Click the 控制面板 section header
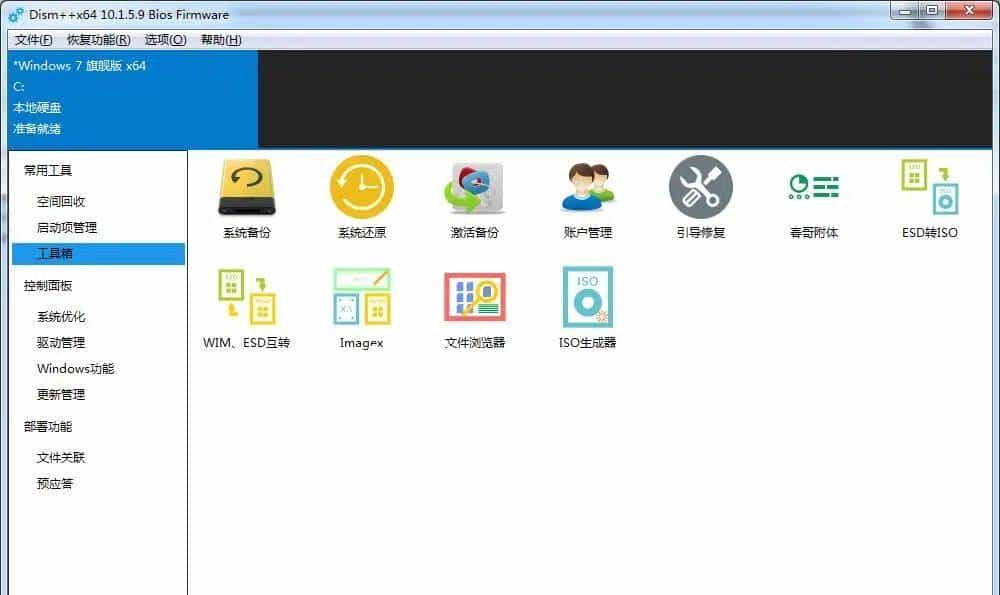1000x595 pixels. coord(48,286)
